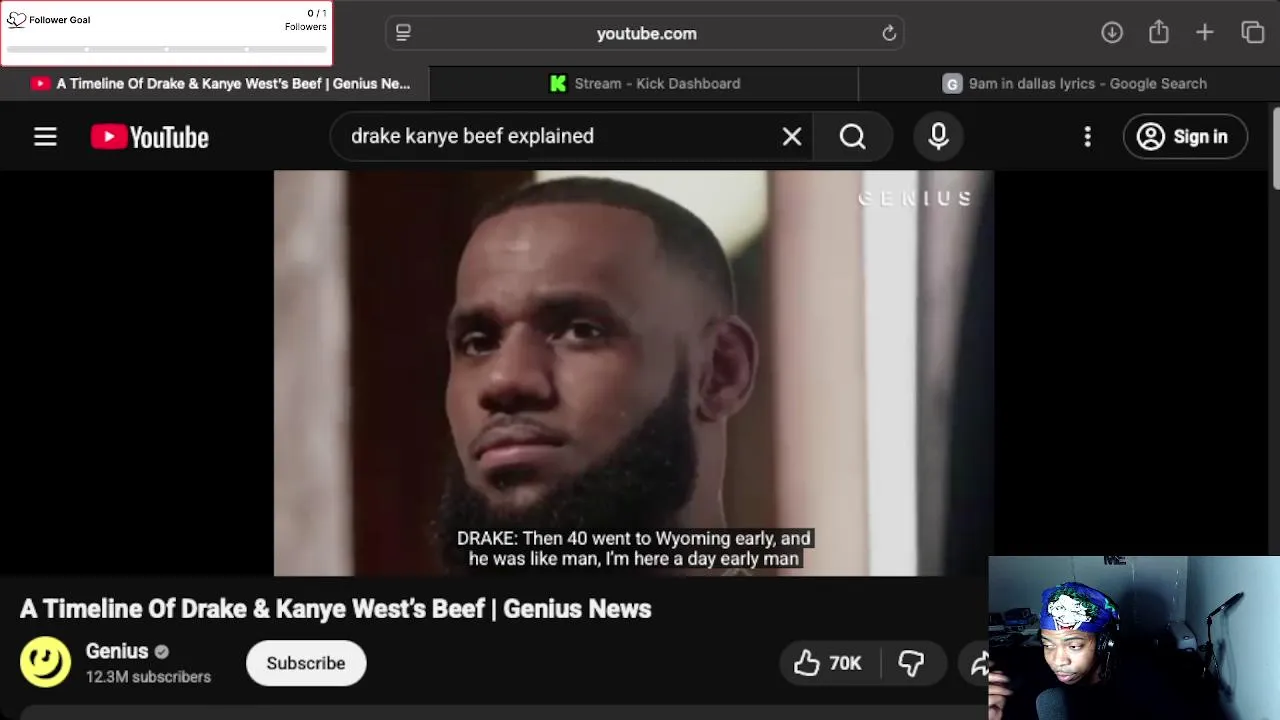Switch to the Stream - Kick Dashboard tab
Image resolution: width=1280 pixels, height=720 pixels.
pos(644,84)
